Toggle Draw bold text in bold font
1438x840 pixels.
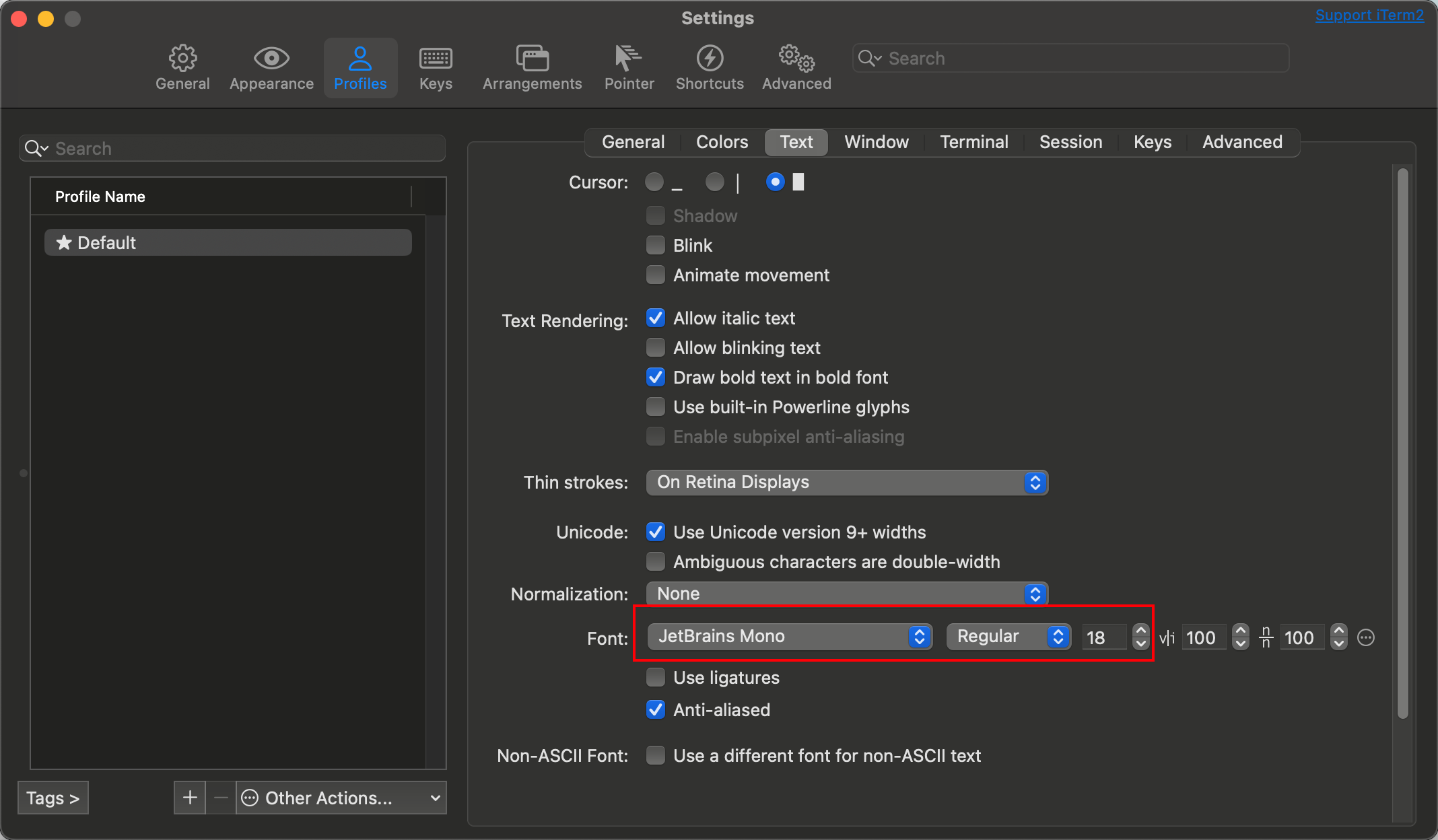pos(656,377)
